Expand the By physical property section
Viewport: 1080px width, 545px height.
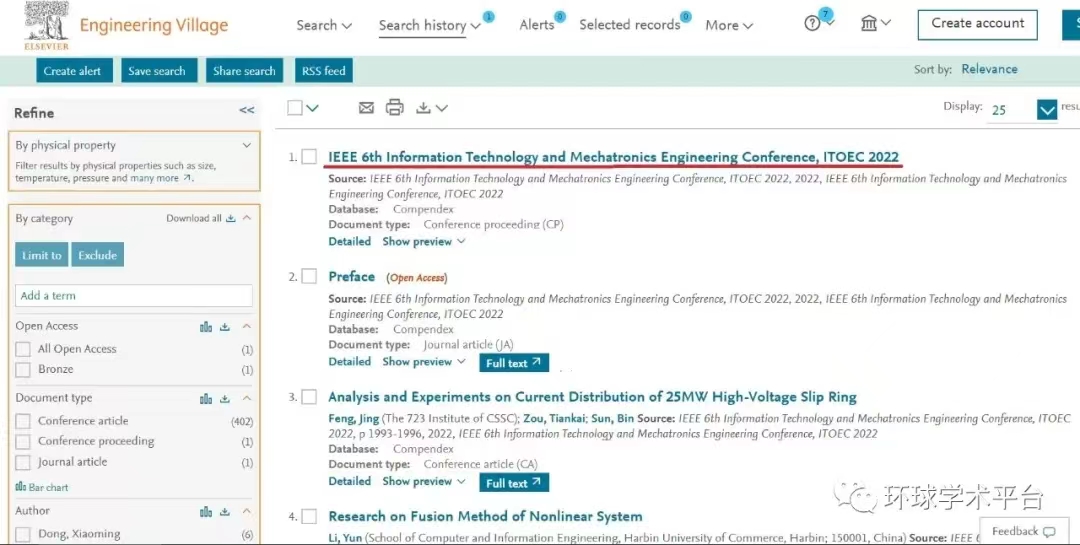(247, 145)
